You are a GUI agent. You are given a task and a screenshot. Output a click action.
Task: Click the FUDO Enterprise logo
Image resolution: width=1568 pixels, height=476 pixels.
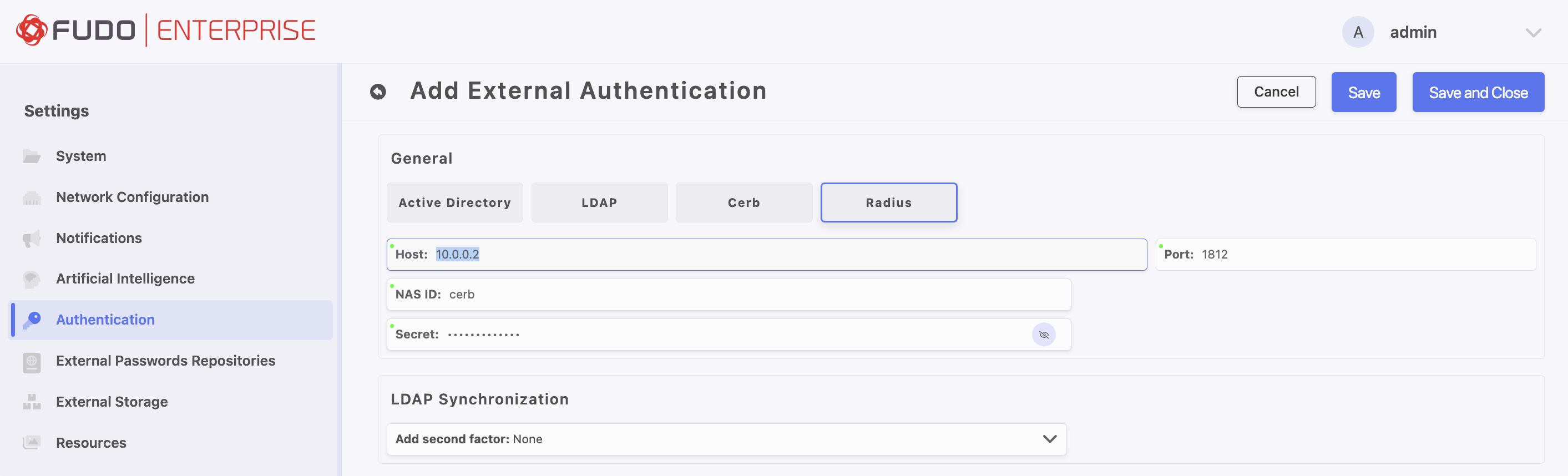[165, 31]
